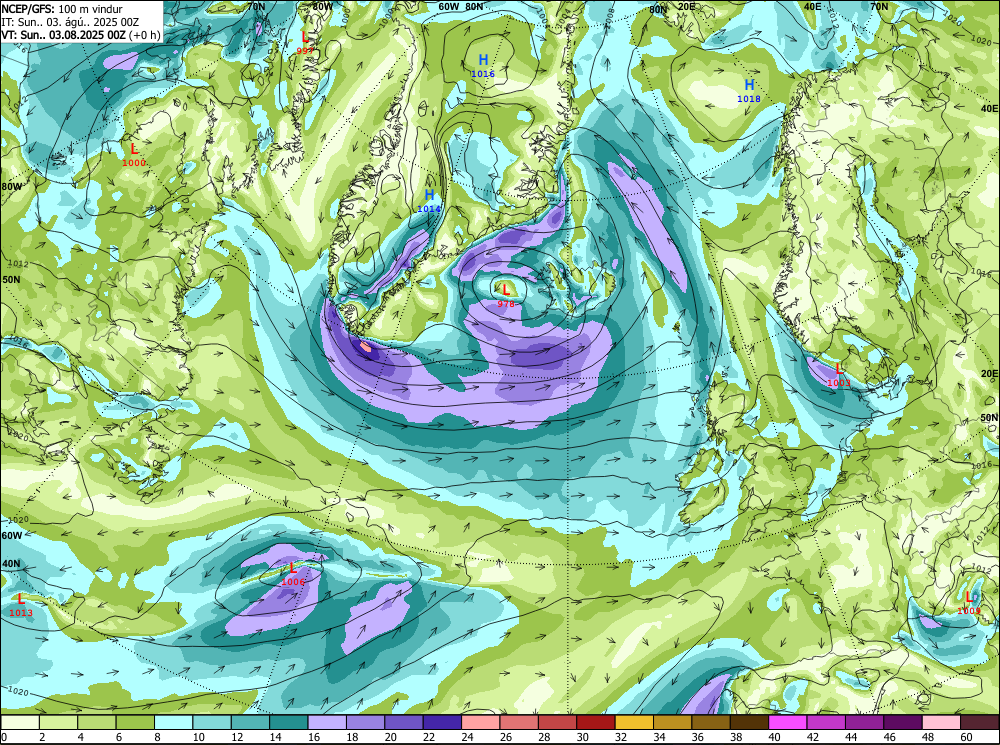Pick the 4–6 green legend swatch
The image size is (1000, 745).
point(97,722)
